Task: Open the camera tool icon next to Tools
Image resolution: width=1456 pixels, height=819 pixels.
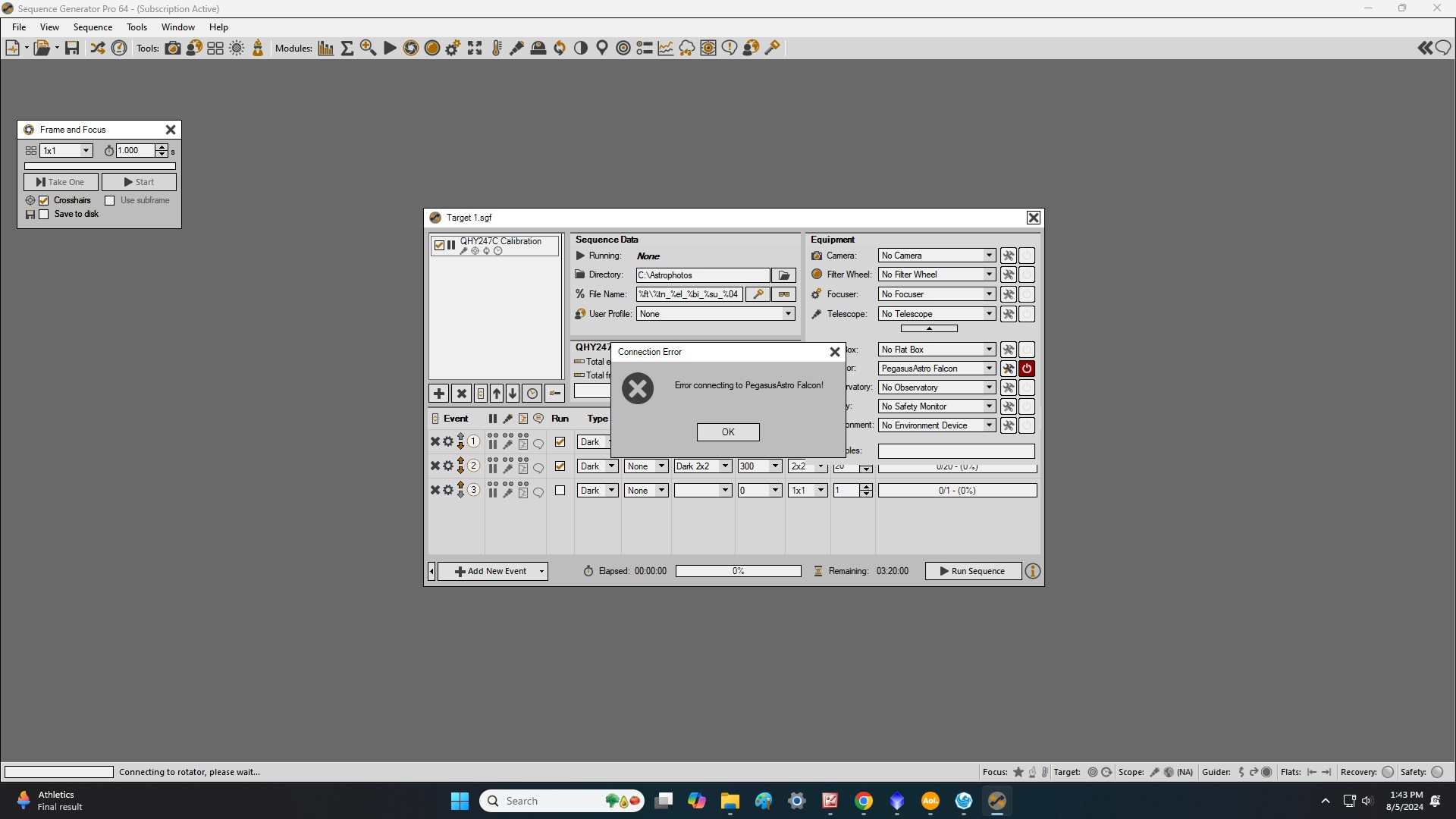Action: 173,48
